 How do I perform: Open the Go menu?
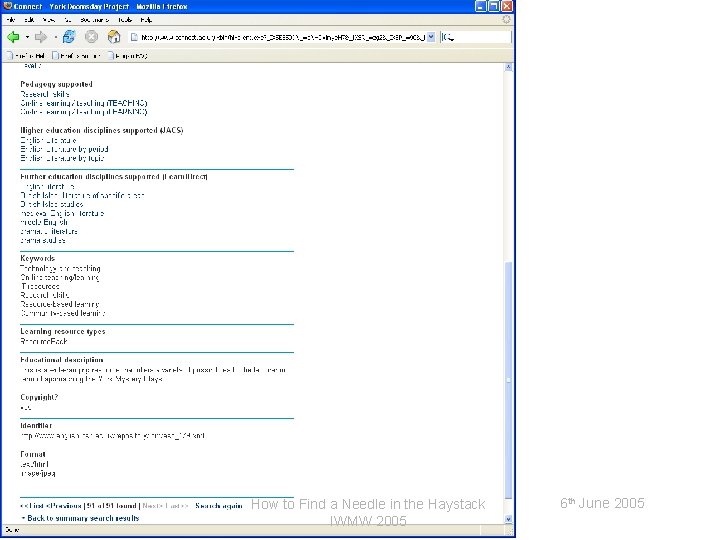tap(68, 20)
